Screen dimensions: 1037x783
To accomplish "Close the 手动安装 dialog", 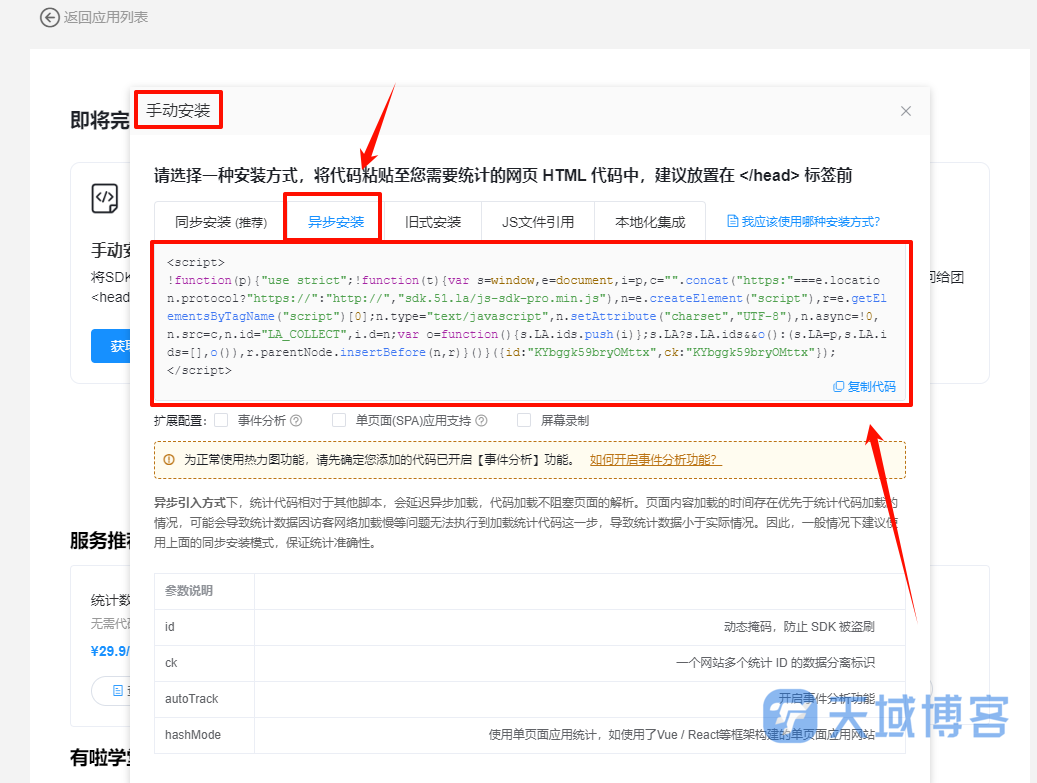I will point(905,111).
